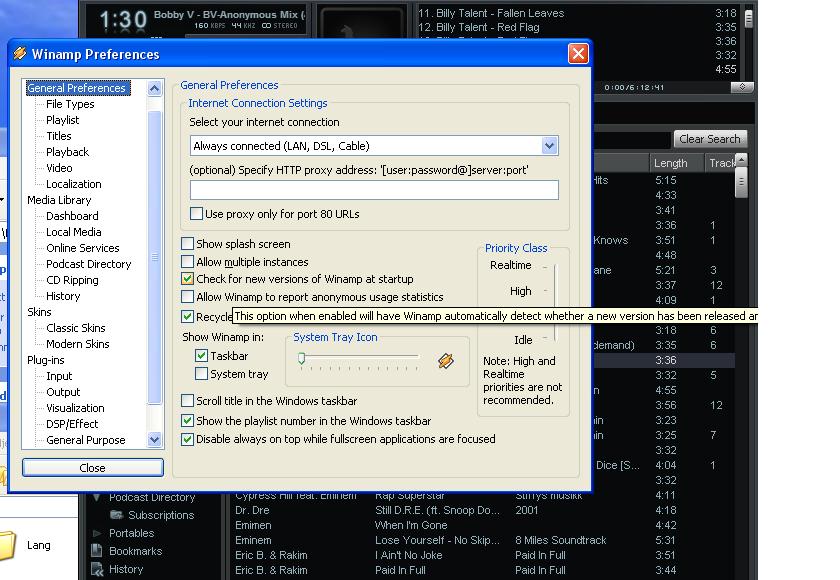Select File Types in the preferences tree

(x=70, y=104)
